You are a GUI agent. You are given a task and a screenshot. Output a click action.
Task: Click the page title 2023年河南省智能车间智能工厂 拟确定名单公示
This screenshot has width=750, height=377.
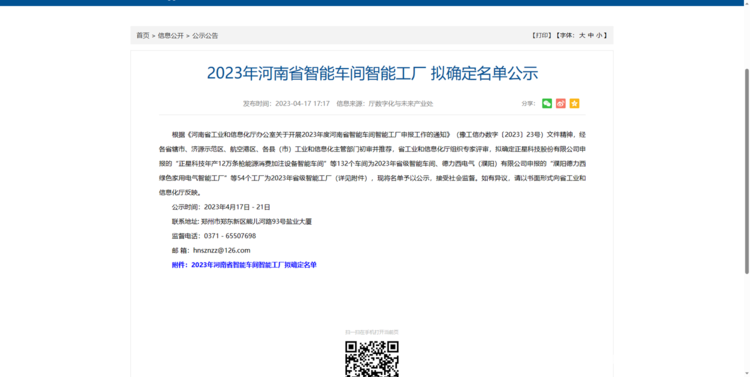pyautogui.click(x=373, y=73)
